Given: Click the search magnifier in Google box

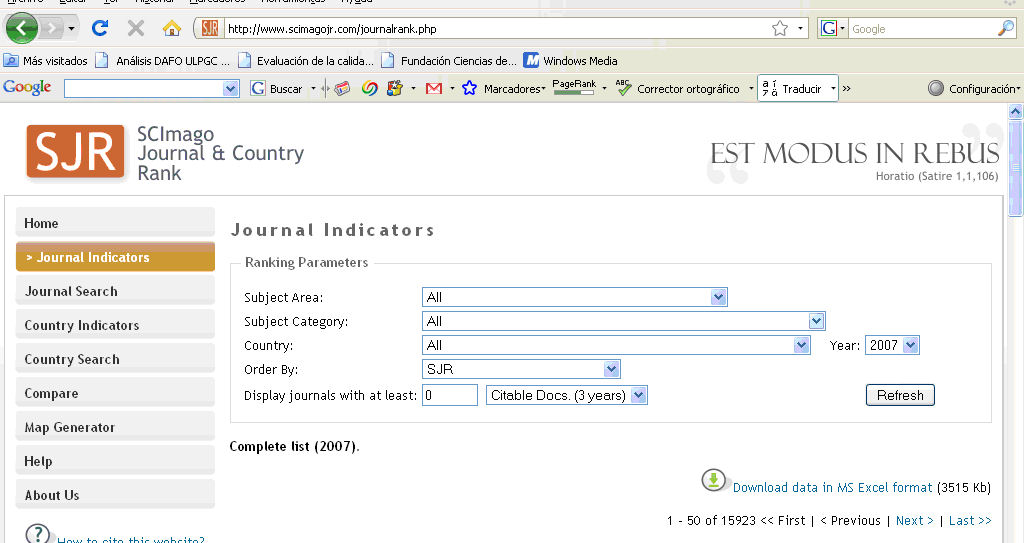Looking at the screenshot, I should pyautogui.click(x=1006, y=28).
